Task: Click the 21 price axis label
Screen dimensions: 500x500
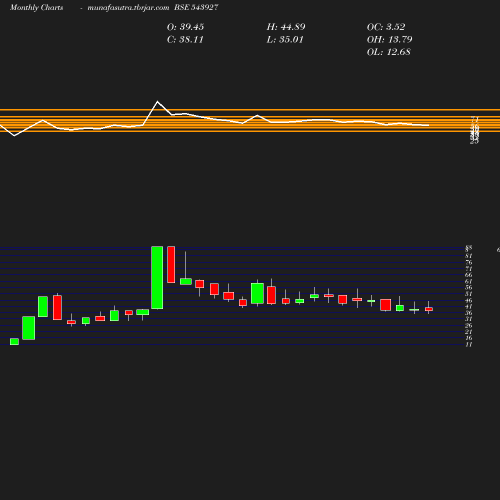Action: (x=469, y=332)
